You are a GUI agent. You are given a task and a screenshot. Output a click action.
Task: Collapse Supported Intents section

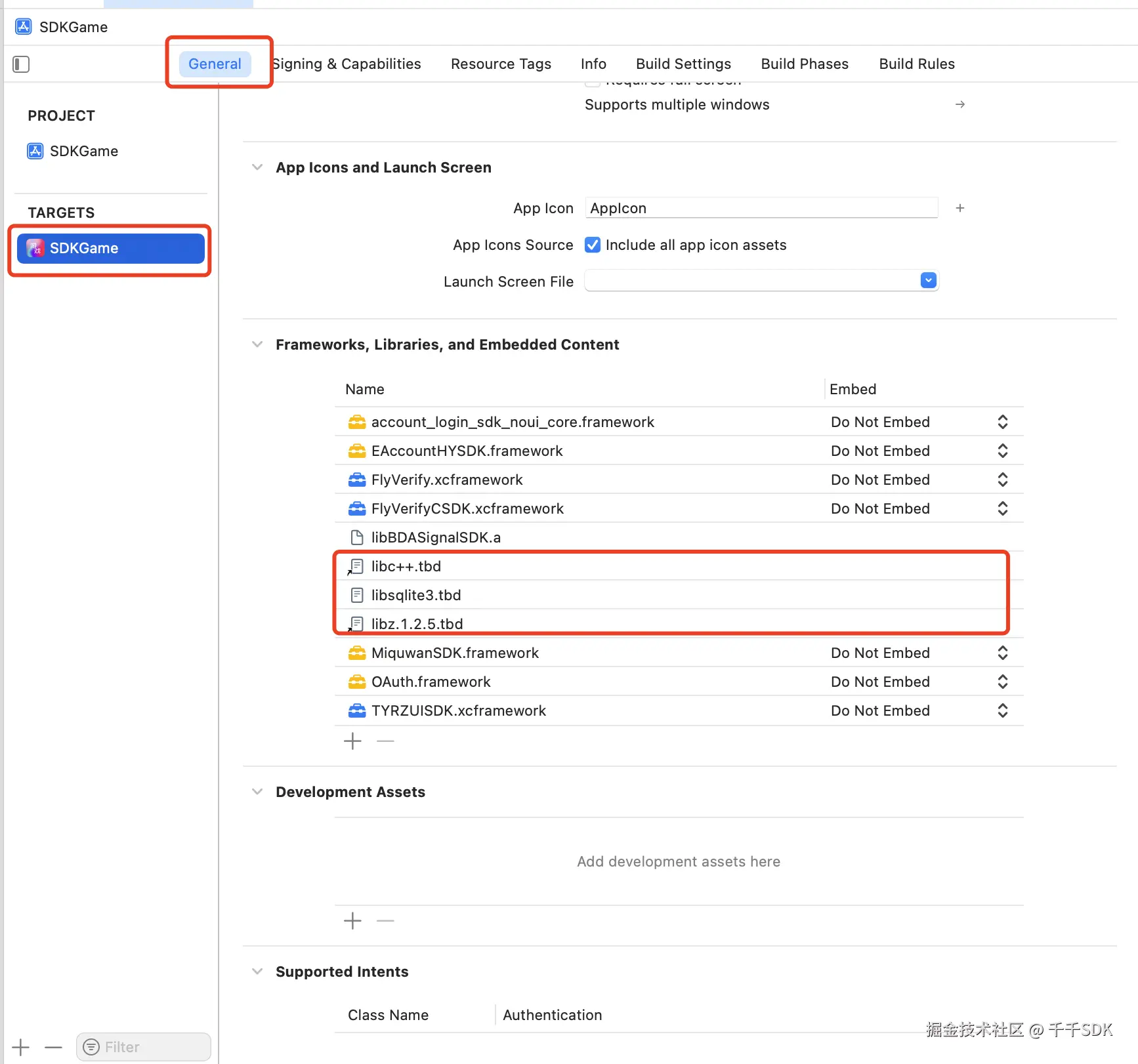tap(257, 972)
